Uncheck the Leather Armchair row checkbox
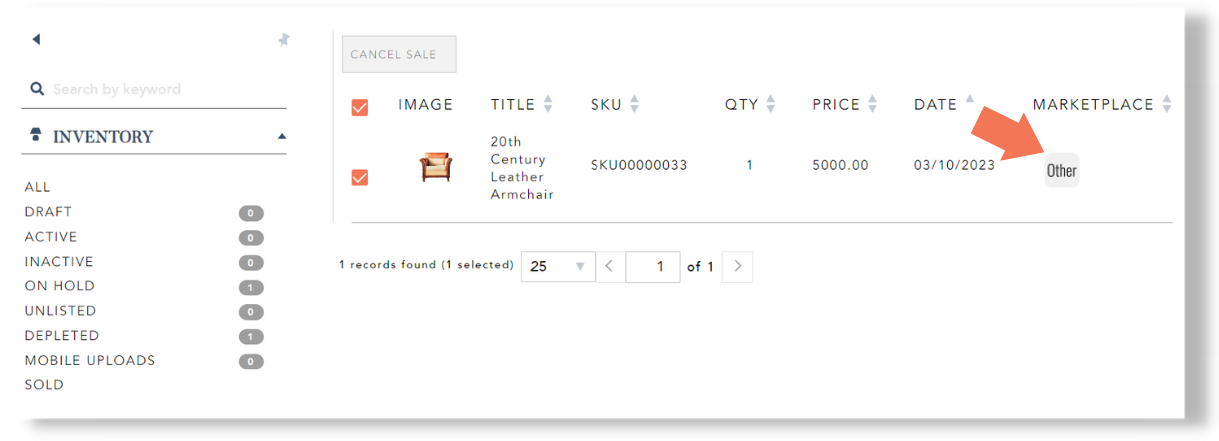 tap(360, 177)
